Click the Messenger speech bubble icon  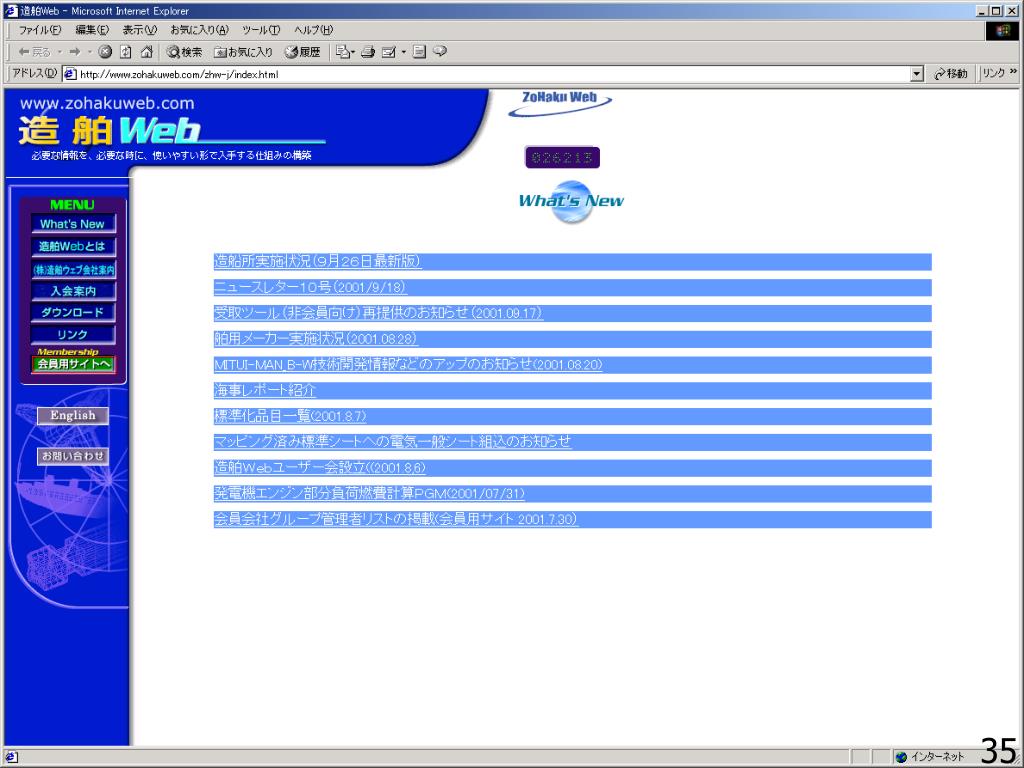point(440,51)
